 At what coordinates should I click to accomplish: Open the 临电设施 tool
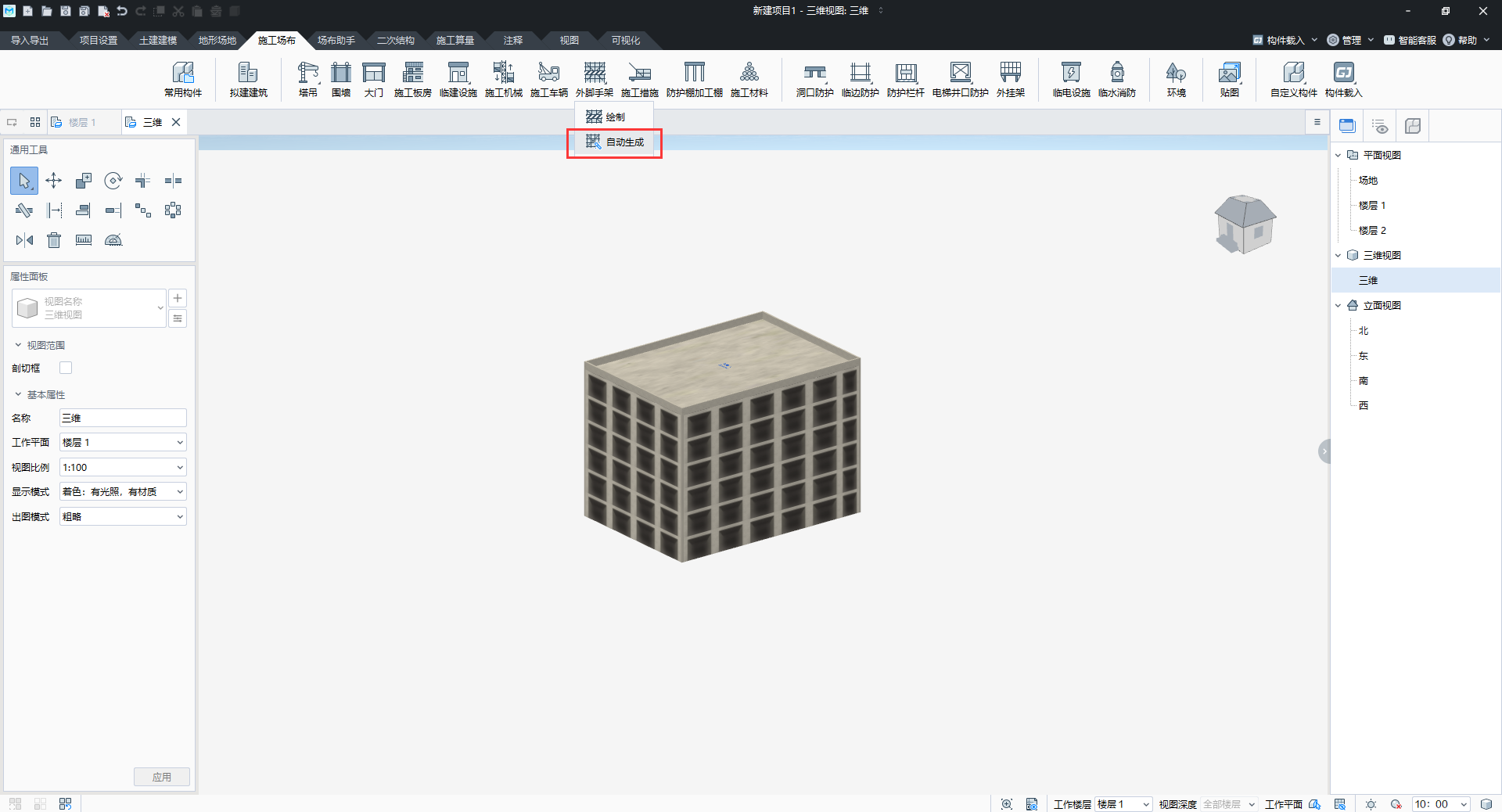[1072, 79]
